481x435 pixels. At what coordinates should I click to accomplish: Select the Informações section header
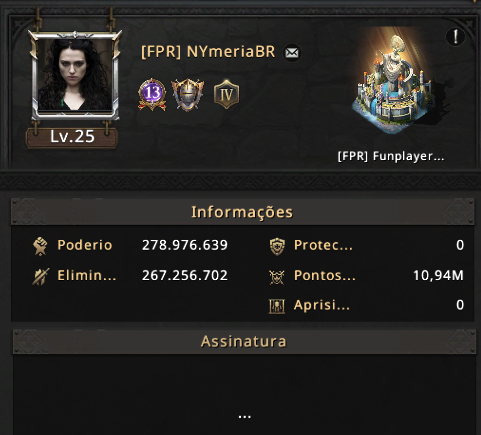(242, 212)
